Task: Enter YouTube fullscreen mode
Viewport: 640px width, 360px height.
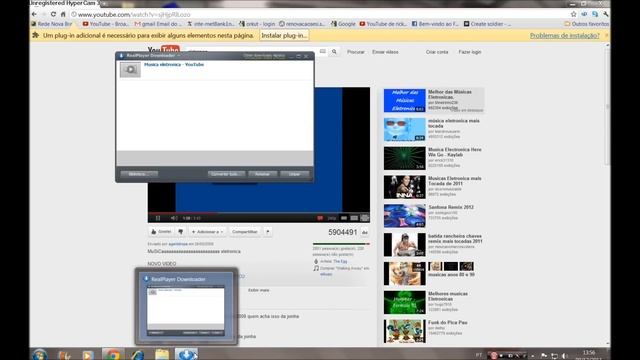Action: [x=365, y=218]
